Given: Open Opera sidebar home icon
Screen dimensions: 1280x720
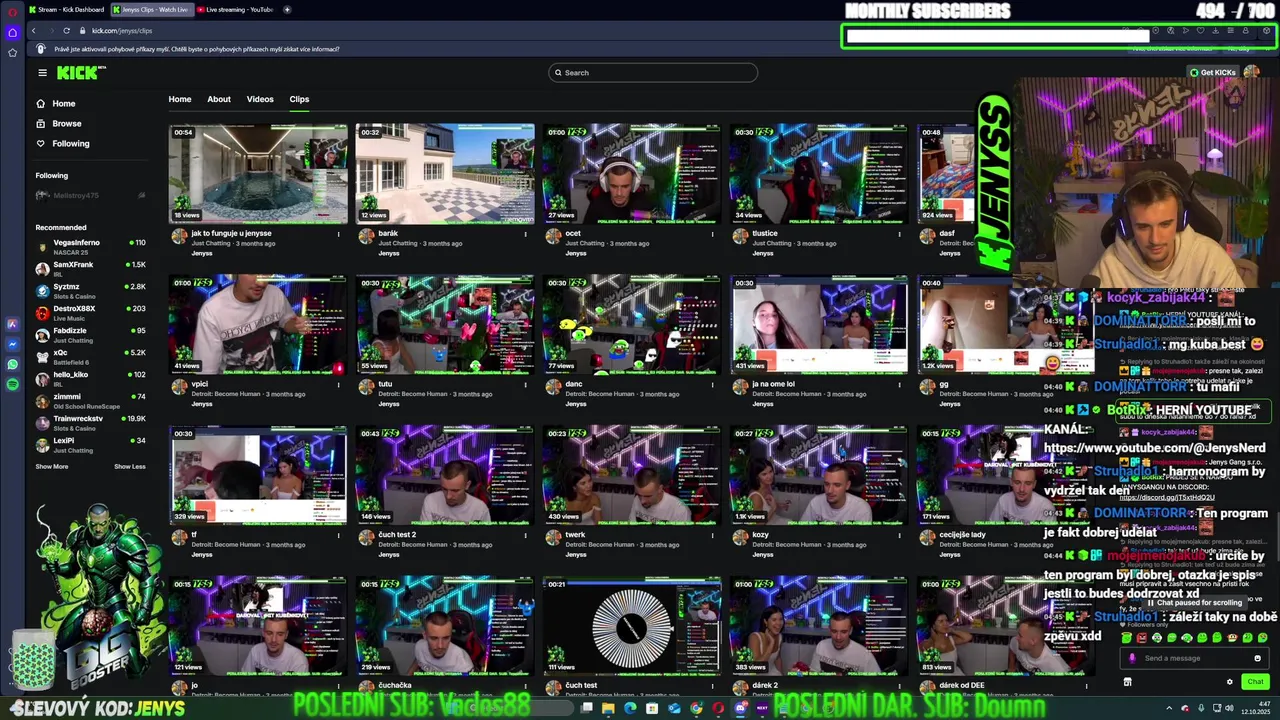Looking at the screenshot, I should point(12,32).
